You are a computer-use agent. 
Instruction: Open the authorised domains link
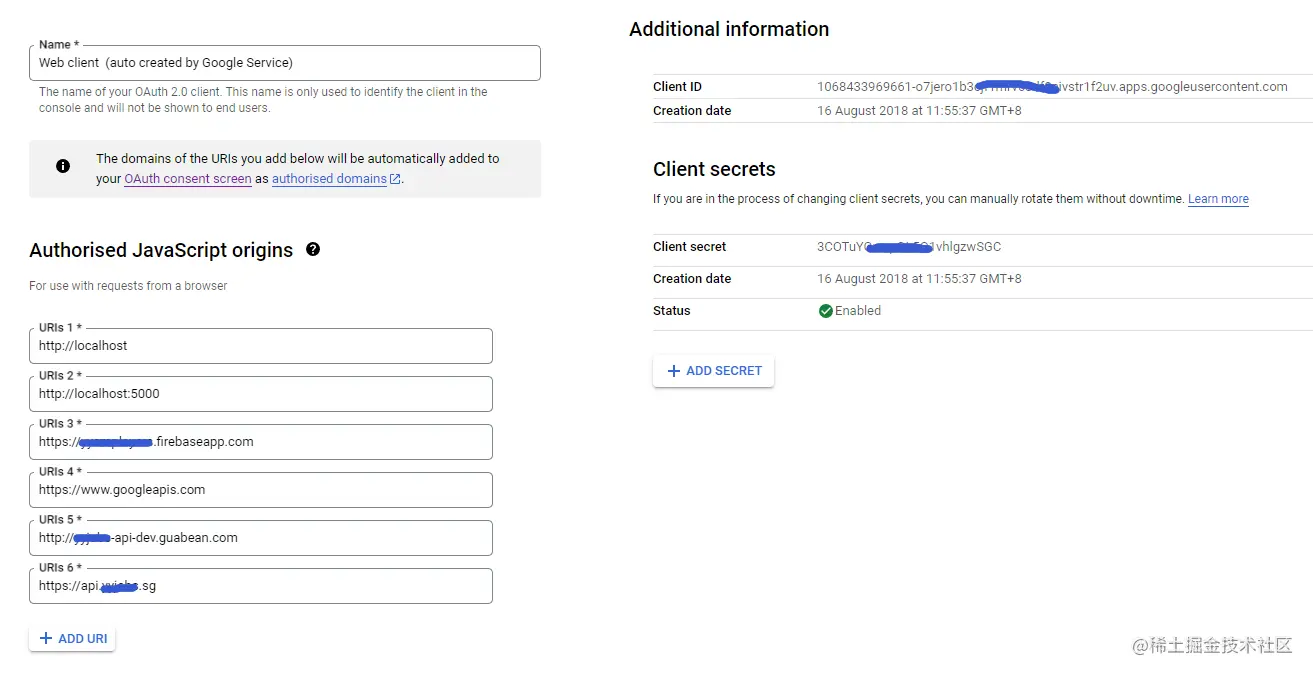point(329,179)
